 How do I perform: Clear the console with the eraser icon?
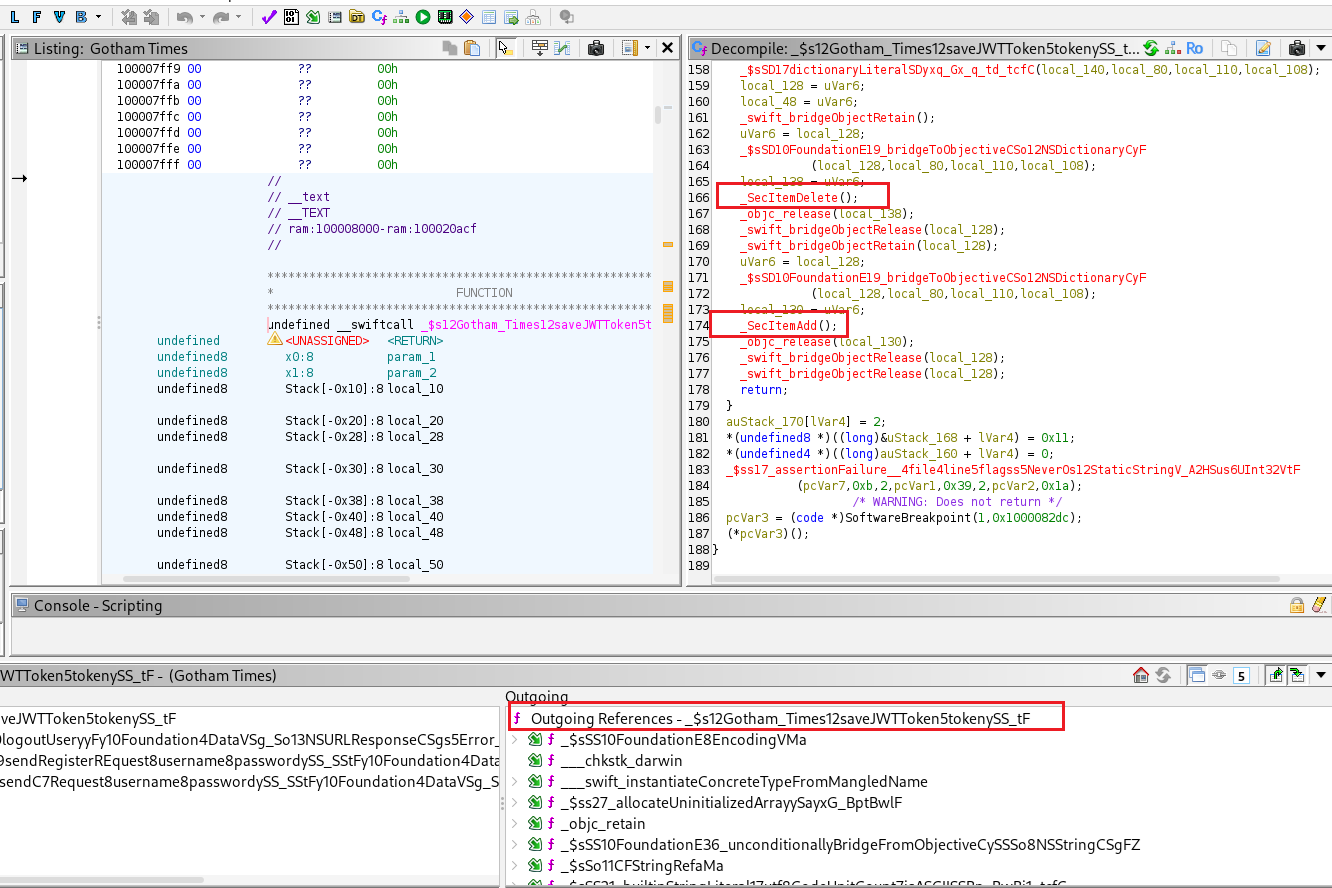click(1318, 605)
